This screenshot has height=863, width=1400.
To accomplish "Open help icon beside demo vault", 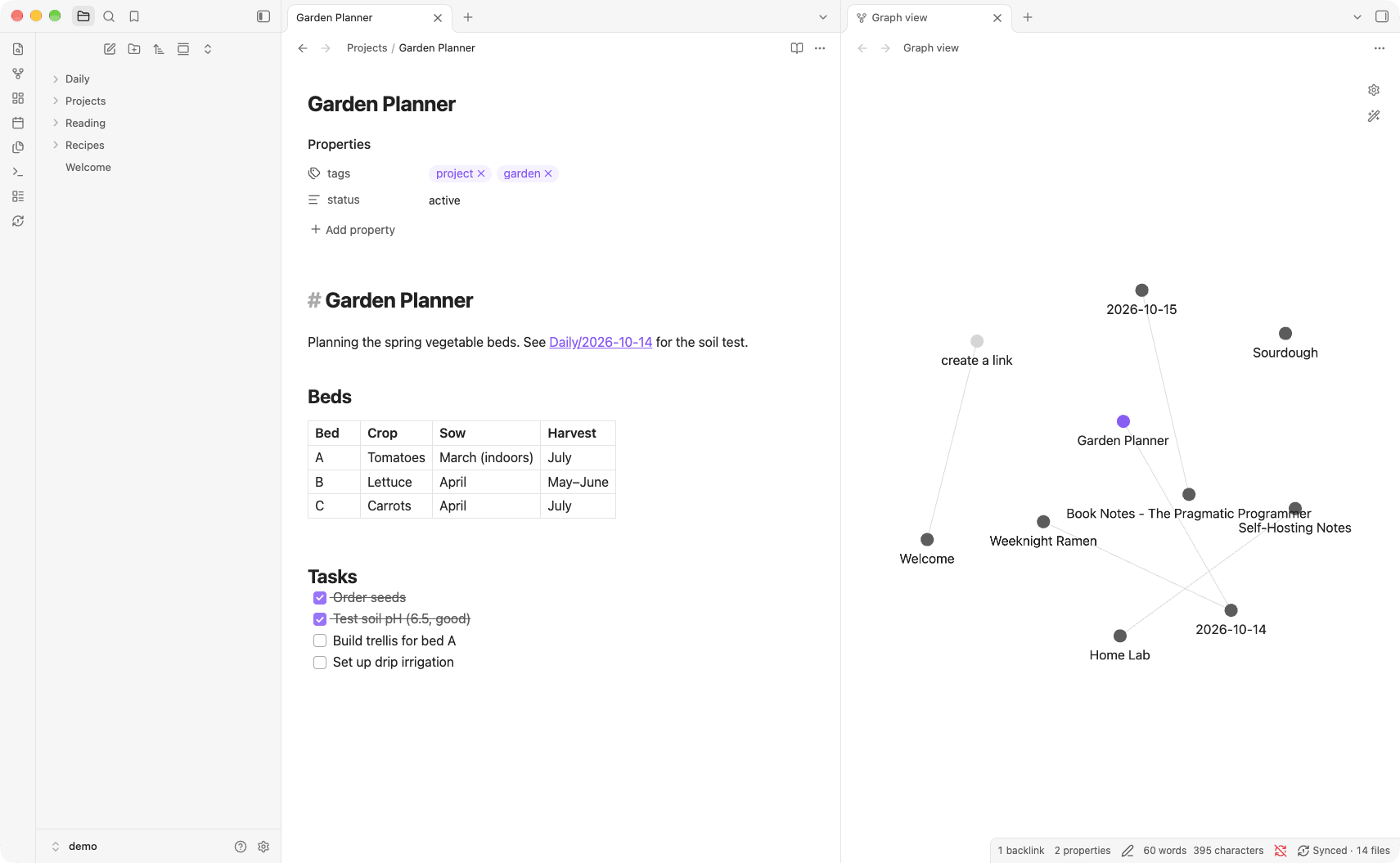I will pos(241,847).
